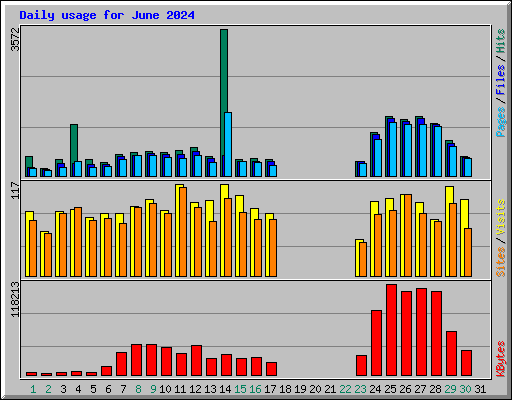Click day 28 on the x-axis
This screenshot has width=512, height=400.
tap(435, 389)
